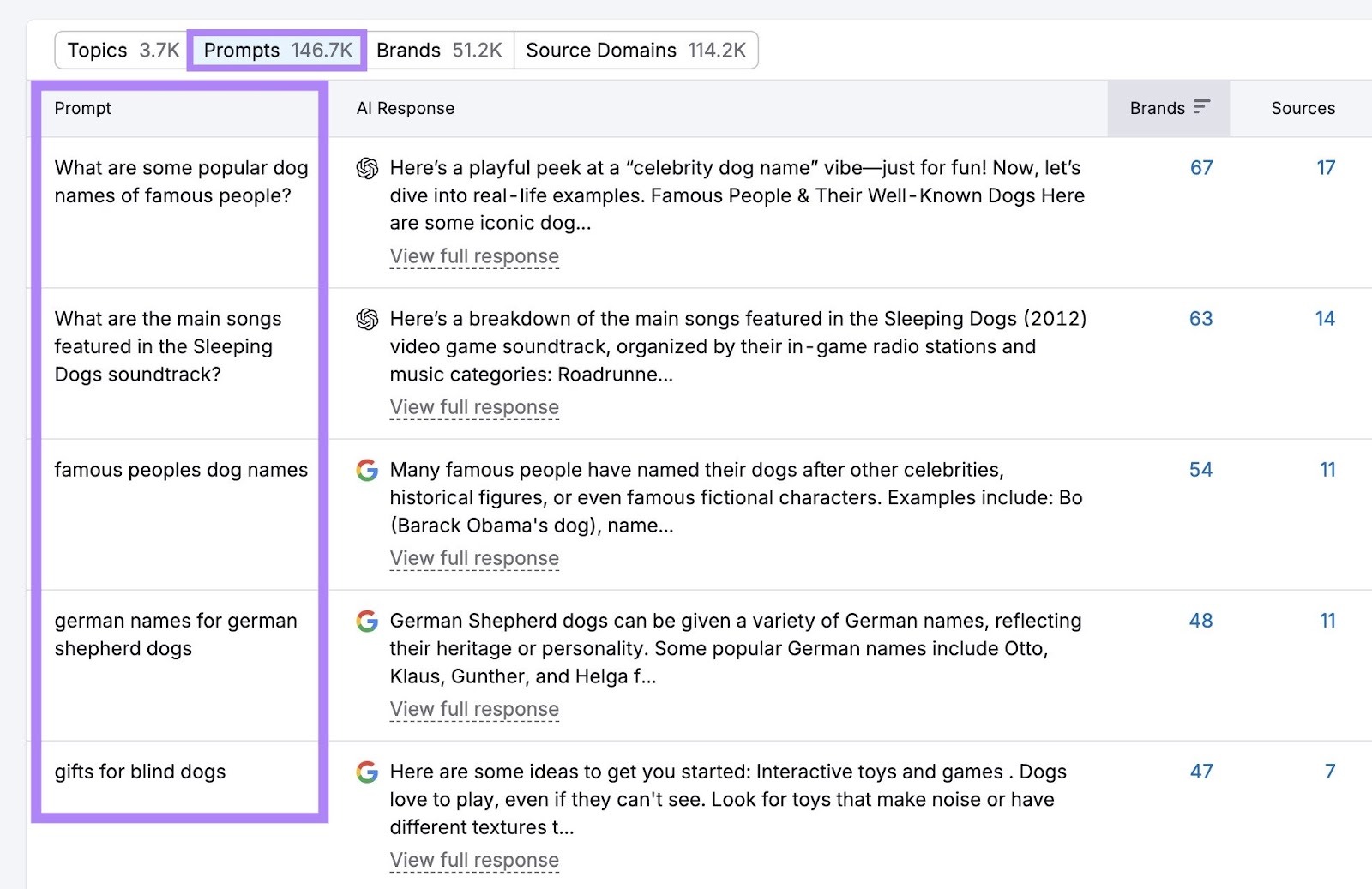Switch to the Brands tab
The height and width of the screenshot is (889, 1372).
click(x=440, y=50)
